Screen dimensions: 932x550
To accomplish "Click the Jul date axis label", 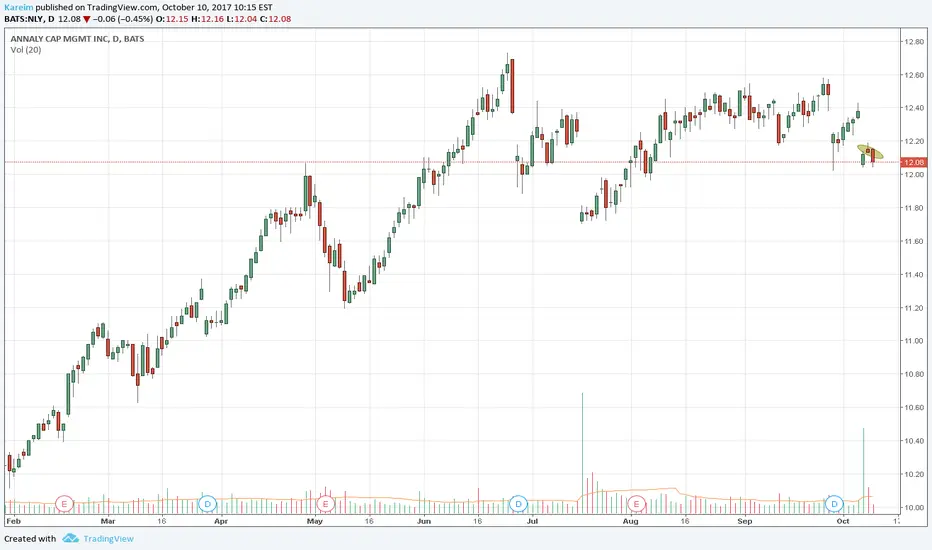I will pos(532,521).
